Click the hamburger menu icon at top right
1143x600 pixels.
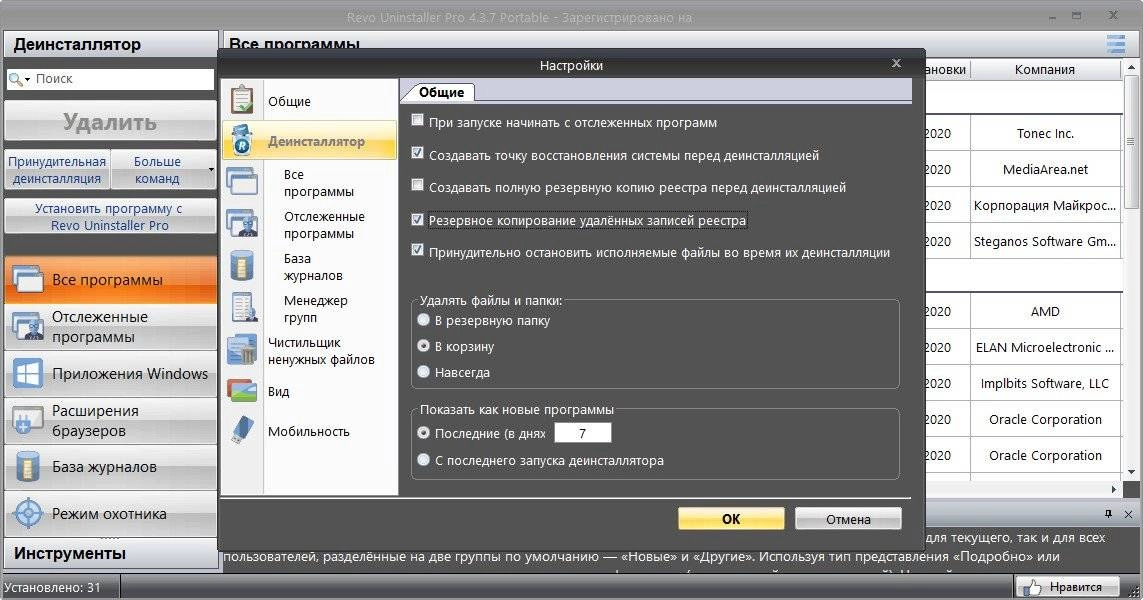tap(1115, 44)
